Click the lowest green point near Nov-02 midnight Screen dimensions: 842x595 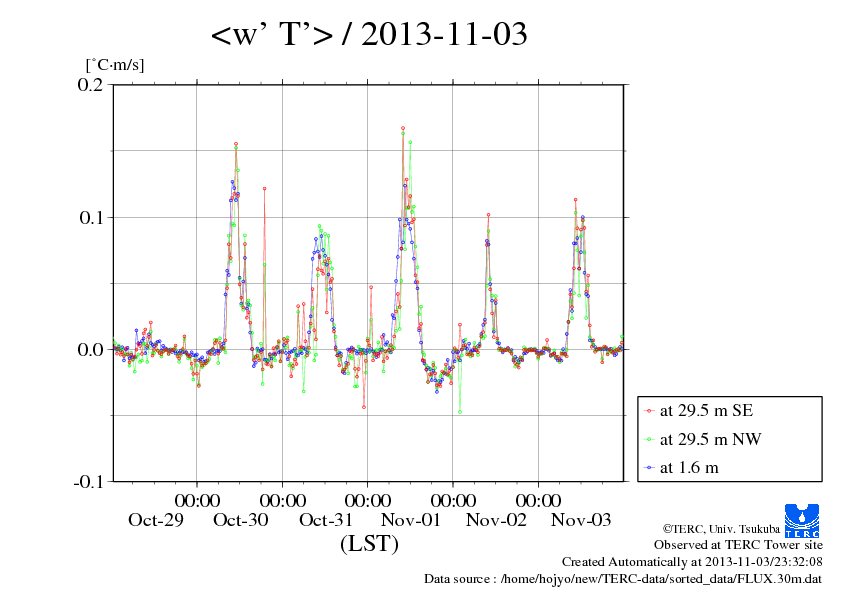(460, 412)
